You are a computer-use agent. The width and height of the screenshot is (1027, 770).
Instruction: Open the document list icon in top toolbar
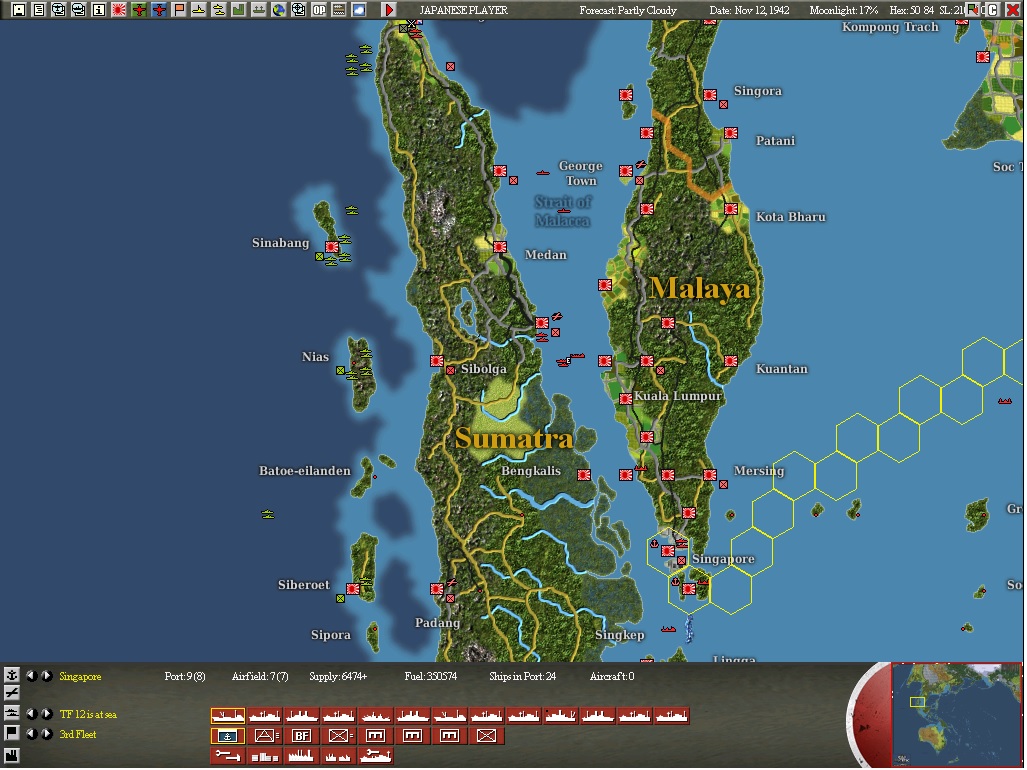click(39, 10)
